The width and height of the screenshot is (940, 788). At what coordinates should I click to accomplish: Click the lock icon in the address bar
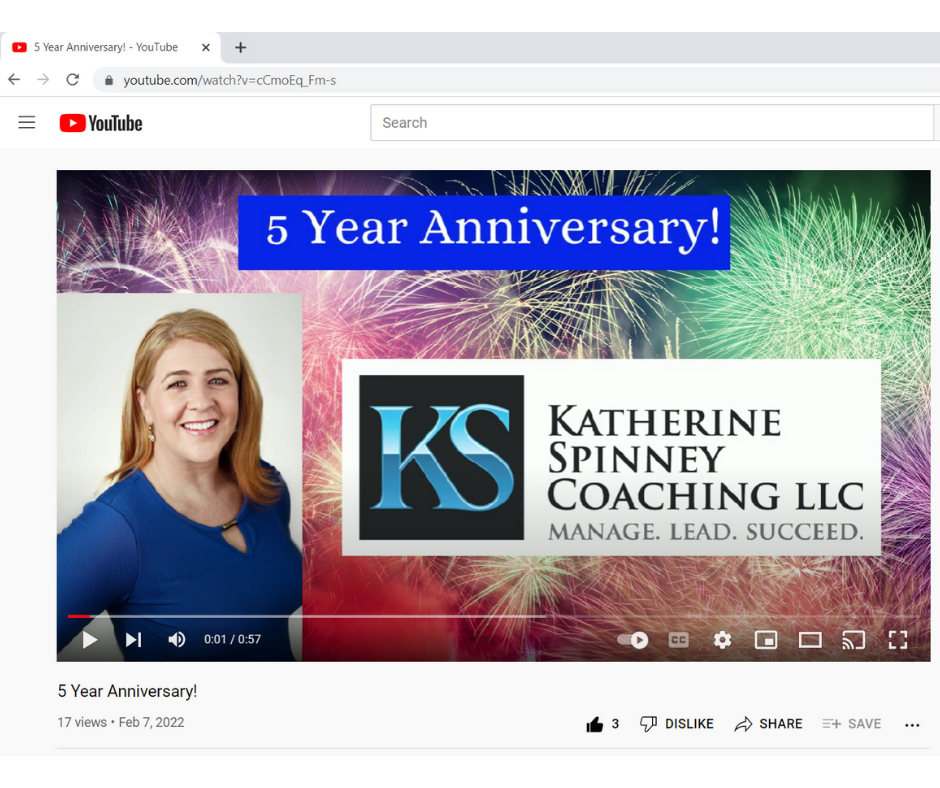point(109,80)
